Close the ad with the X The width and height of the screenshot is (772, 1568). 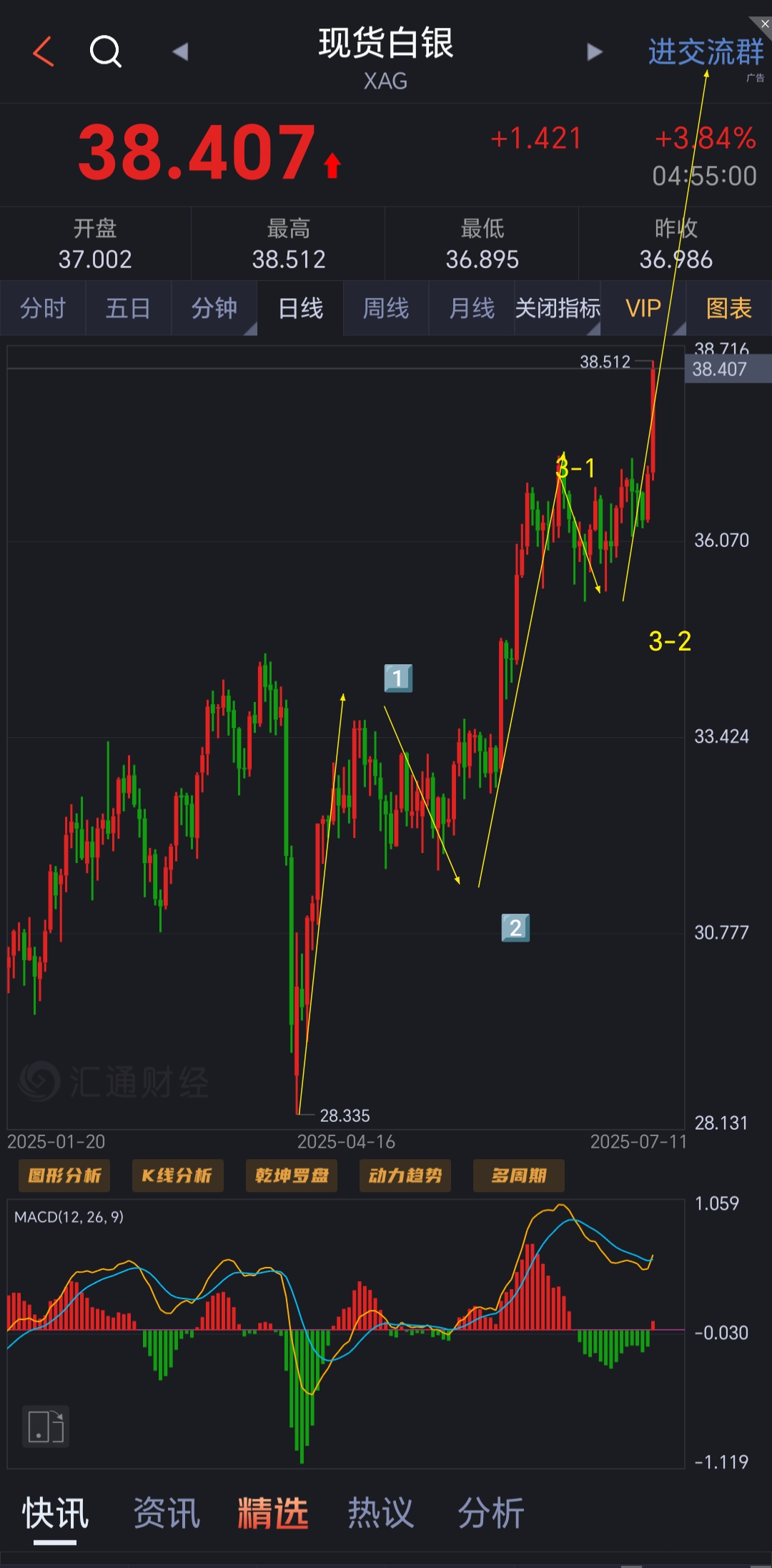pos(764,24)
